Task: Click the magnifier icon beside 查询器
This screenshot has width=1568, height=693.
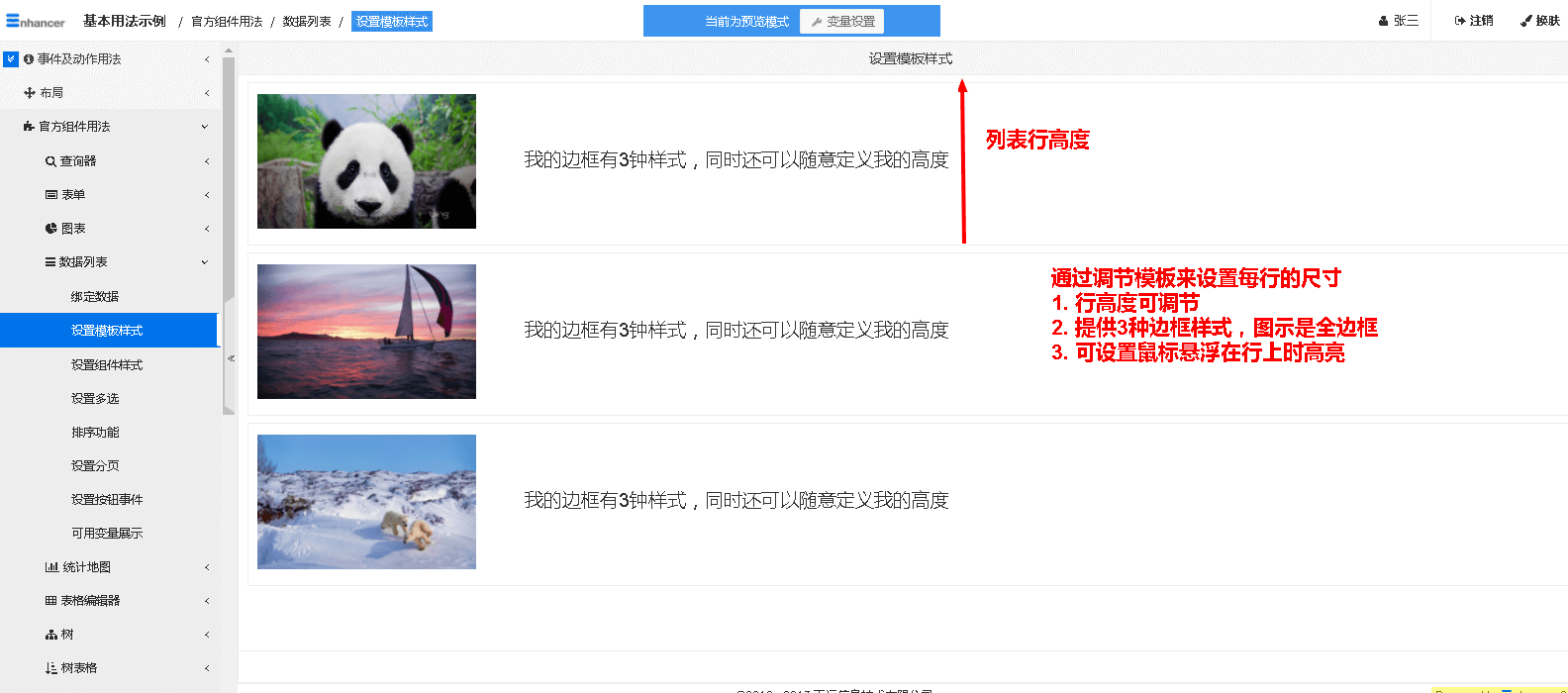Action: tap(50, 161)
